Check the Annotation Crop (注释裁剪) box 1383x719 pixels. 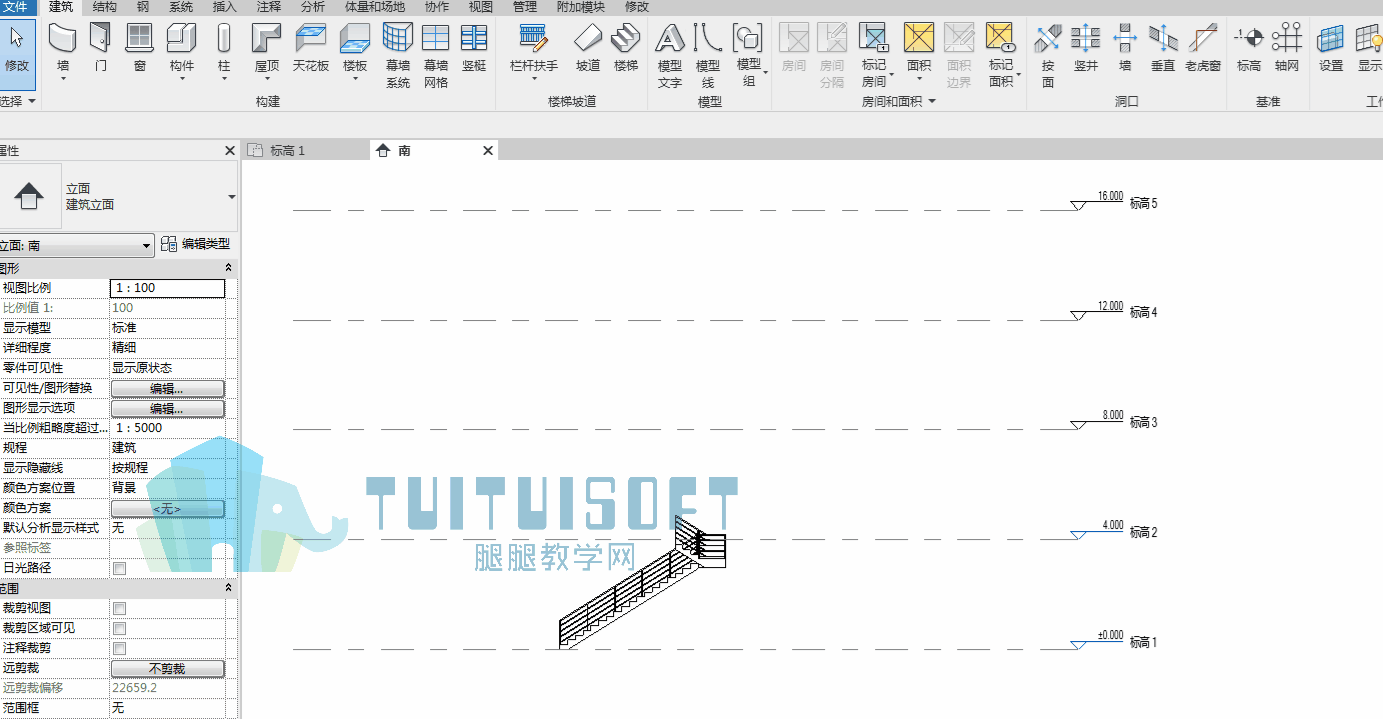click(x=119, y=648)
